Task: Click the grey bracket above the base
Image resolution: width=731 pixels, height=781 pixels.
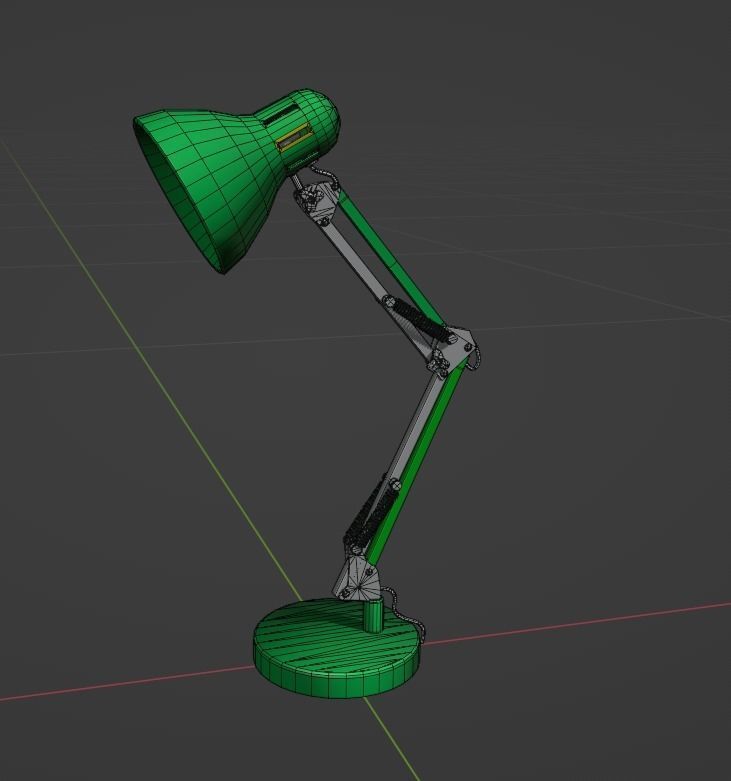Action: tap(359, 578)
